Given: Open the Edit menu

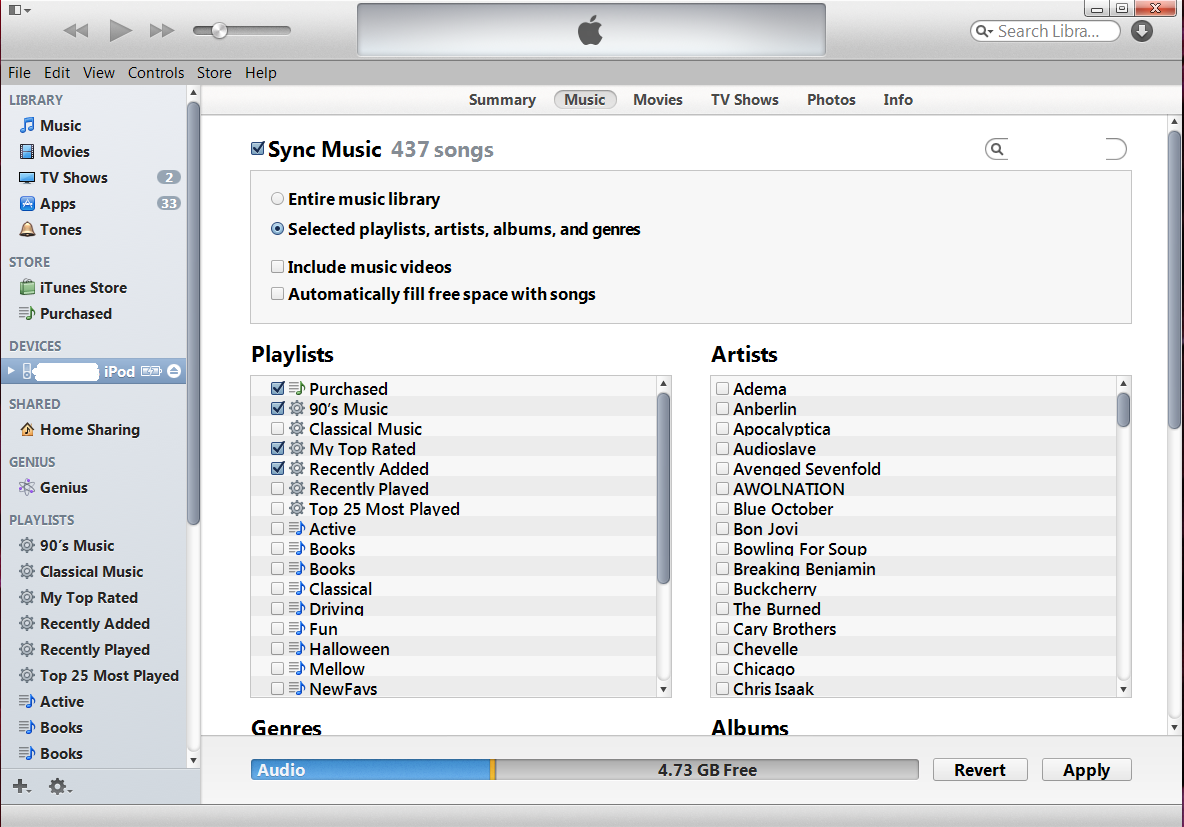Looking at the screenshot, I should pos(57,73).
